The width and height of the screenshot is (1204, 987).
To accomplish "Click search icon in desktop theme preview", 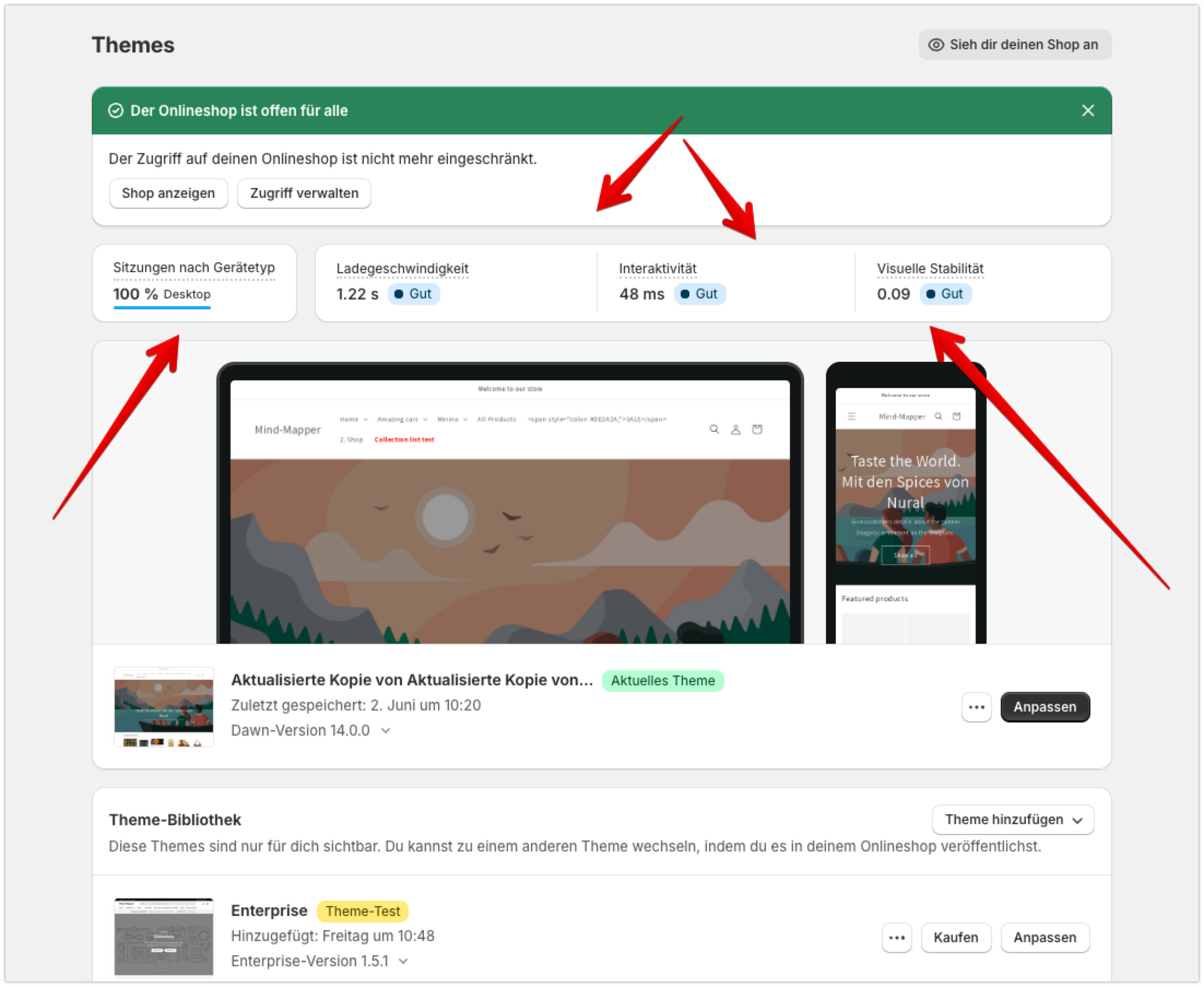I will click(x=713, y=429).
